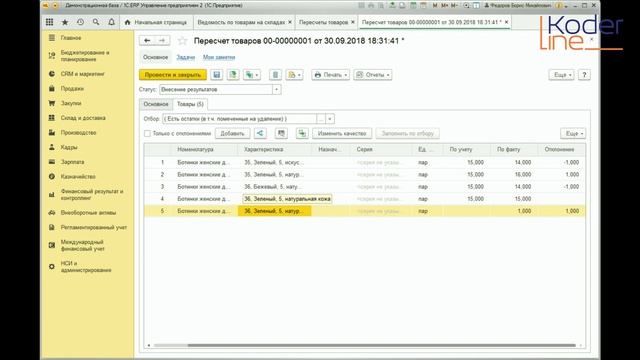Open Склад и доставка section
The image size is (640, 360).
[83, 118]
